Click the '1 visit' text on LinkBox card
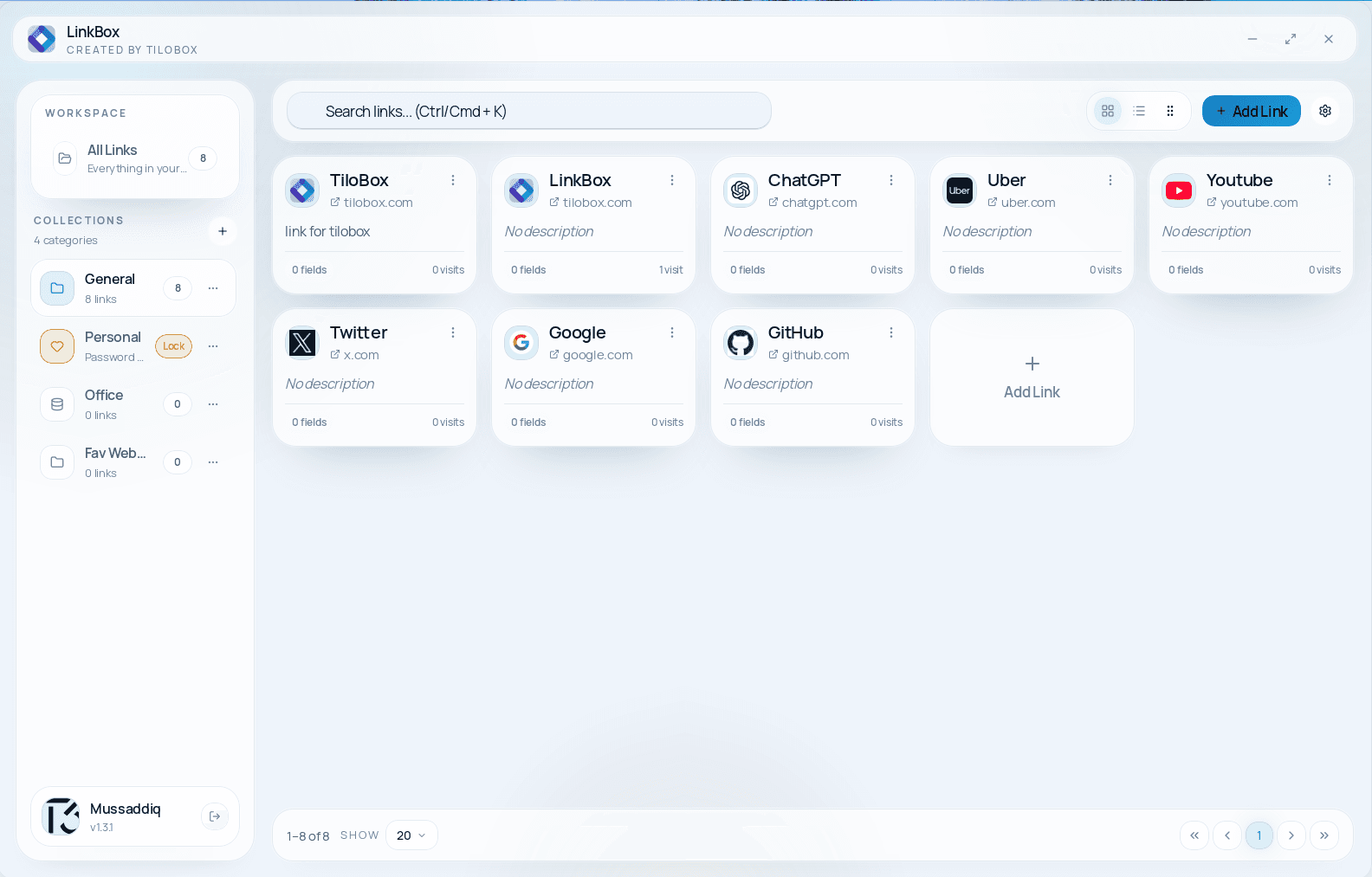Screen dimensions: 1372x877 pos(670,270)
